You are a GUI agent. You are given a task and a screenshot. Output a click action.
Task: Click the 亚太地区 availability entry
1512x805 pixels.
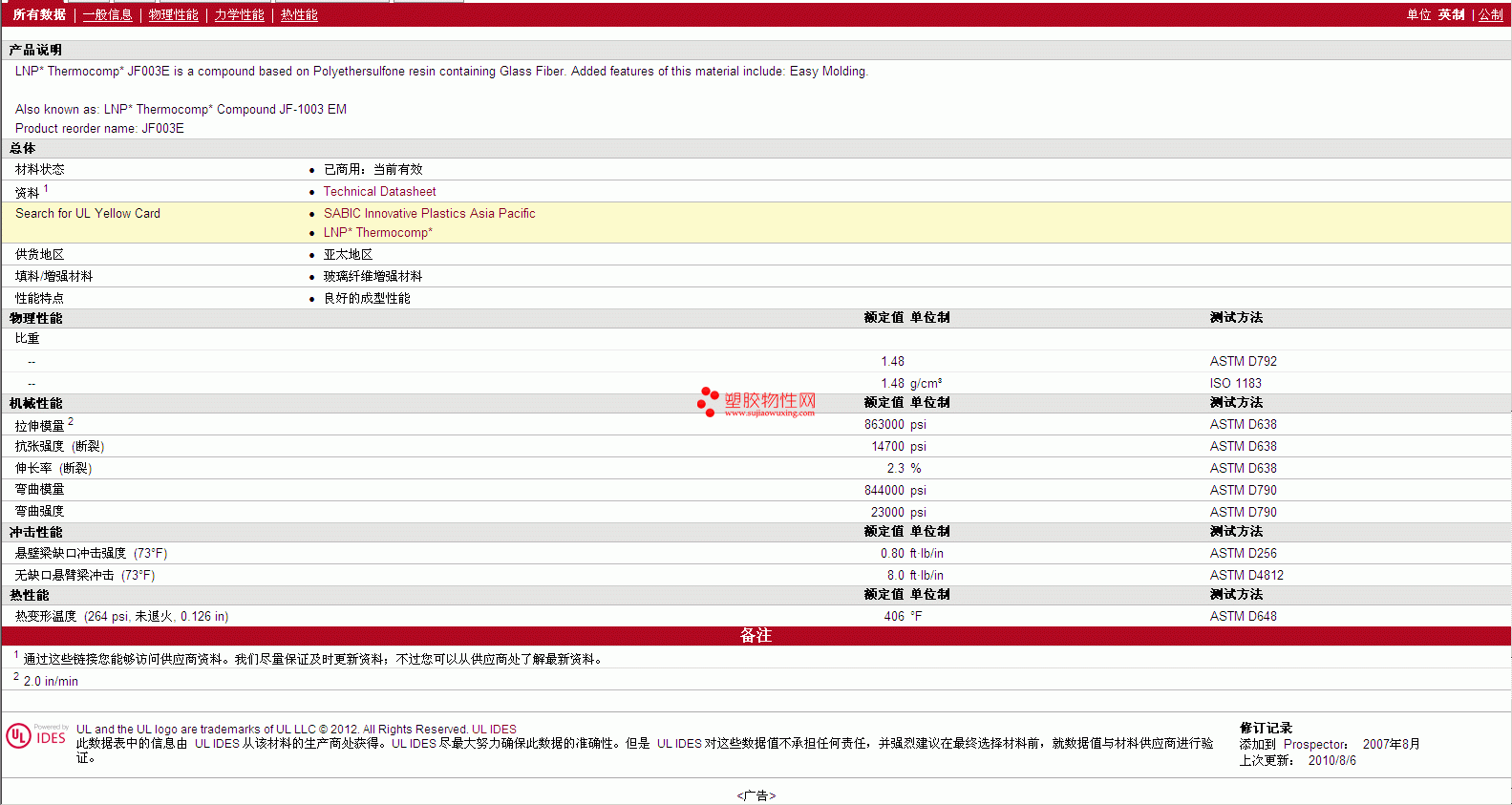pos(348,254)
